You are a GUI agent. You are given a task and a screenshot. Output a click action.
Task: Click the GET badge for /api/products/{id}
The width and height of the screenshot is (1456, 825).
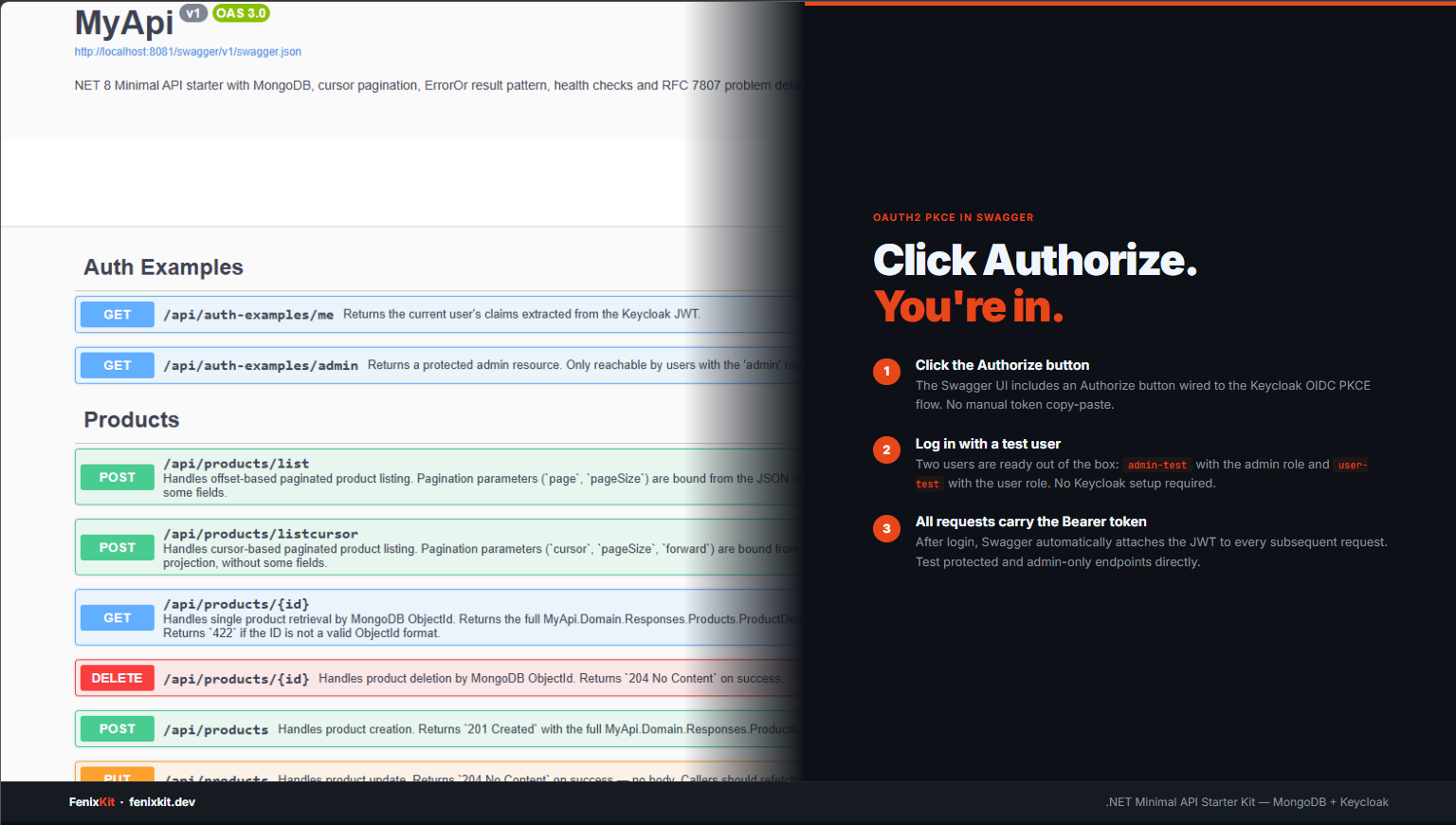(118, 617)
